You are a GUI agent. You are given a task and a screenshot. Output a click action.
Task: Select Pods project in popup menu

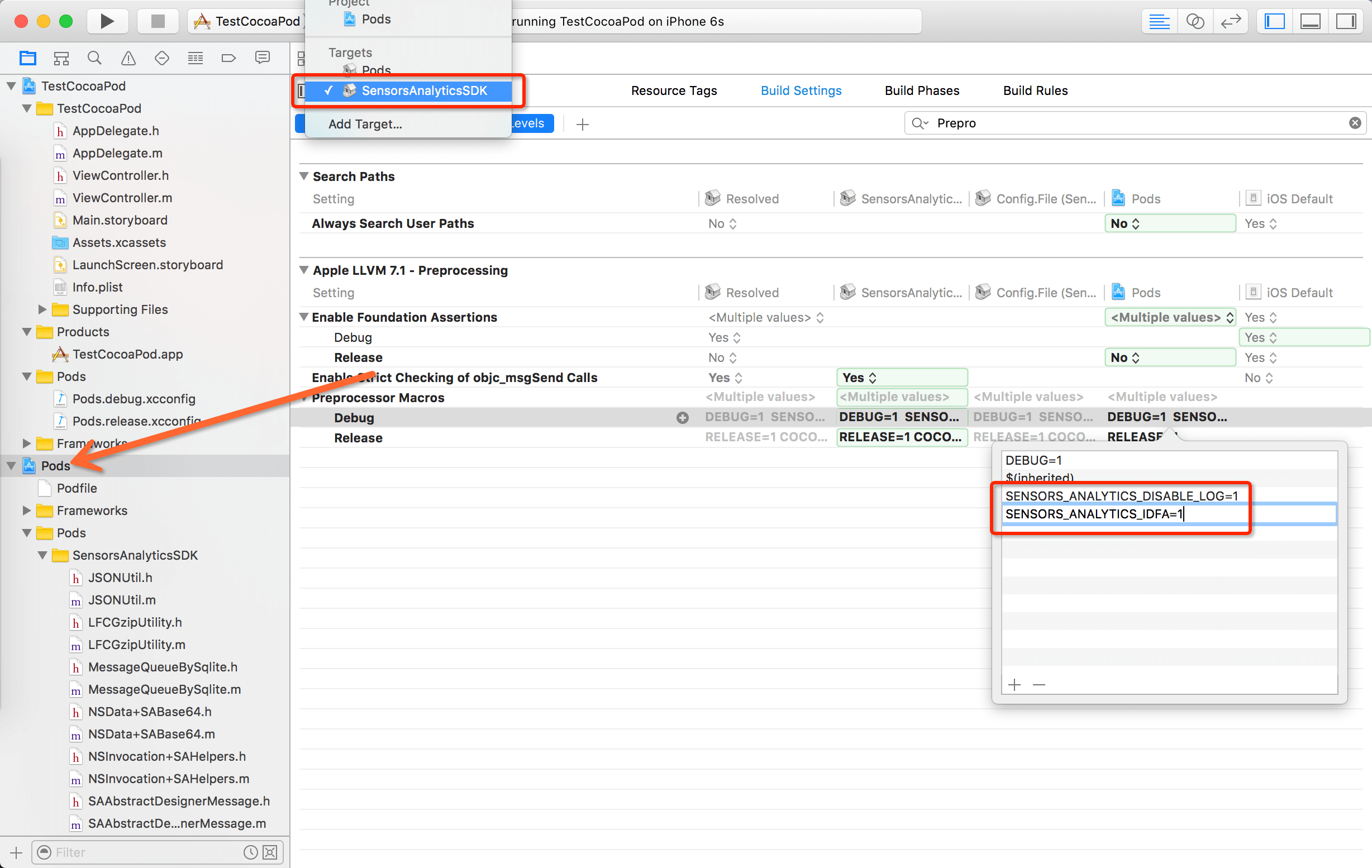pos(376,20)
